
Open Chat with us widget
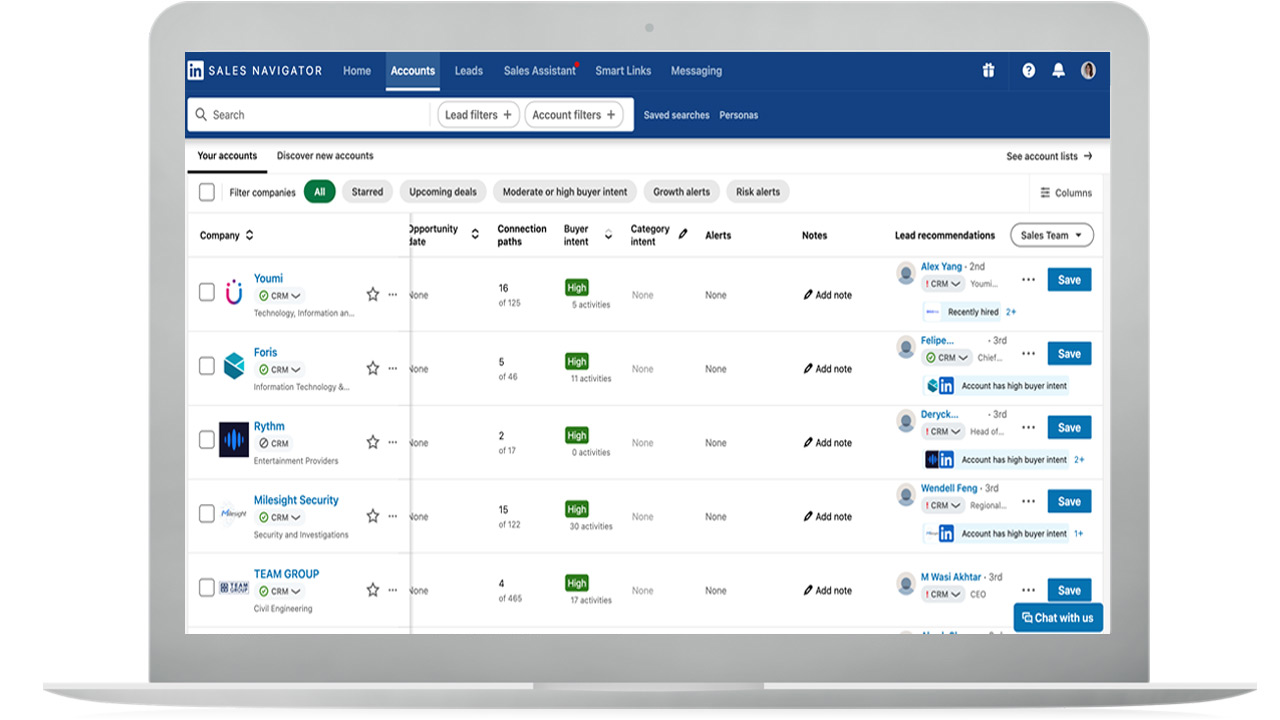[x=1058, y=618]
